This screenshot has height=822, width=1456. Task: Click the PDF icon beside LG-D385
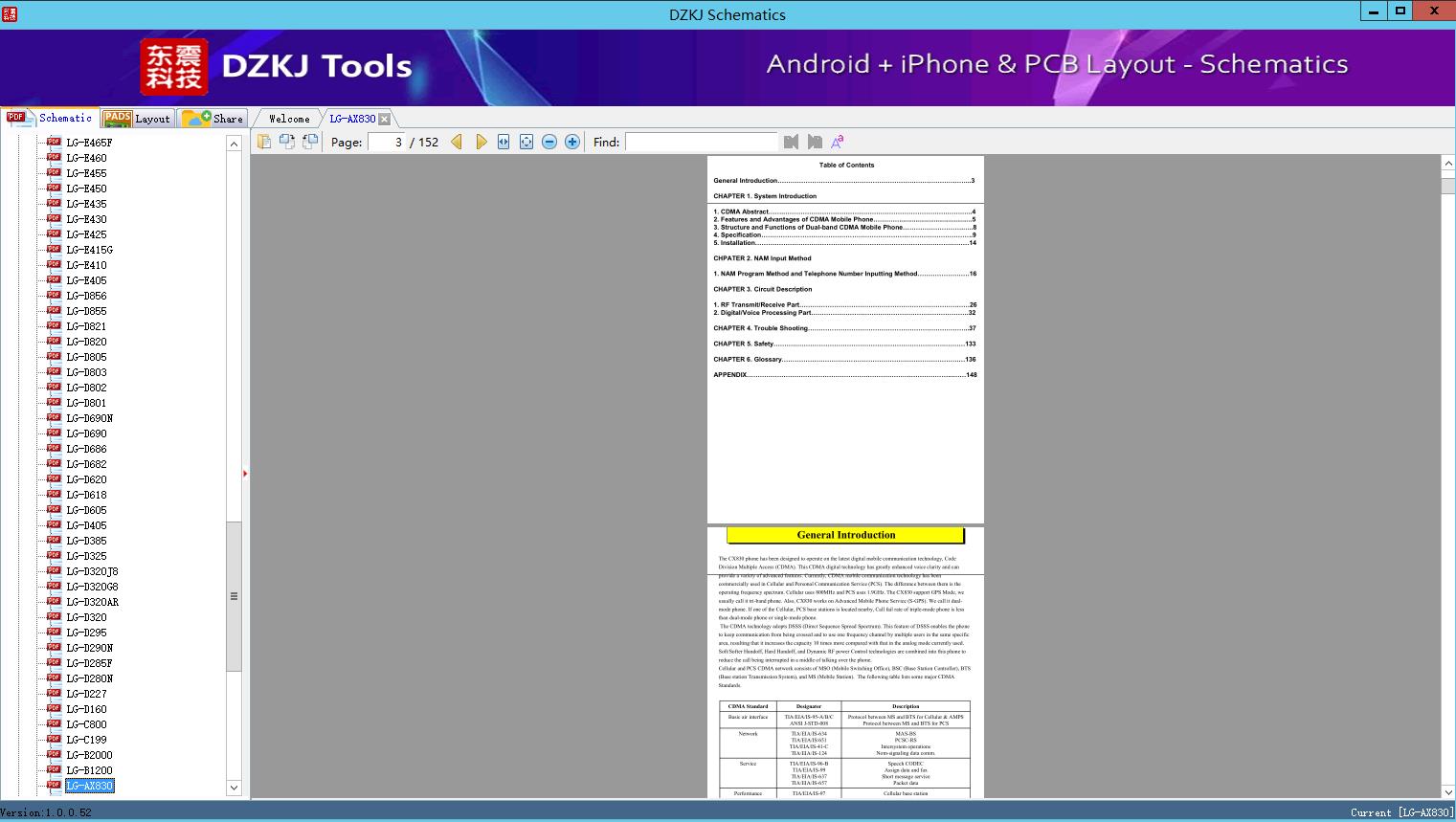(x=54, y=540)
